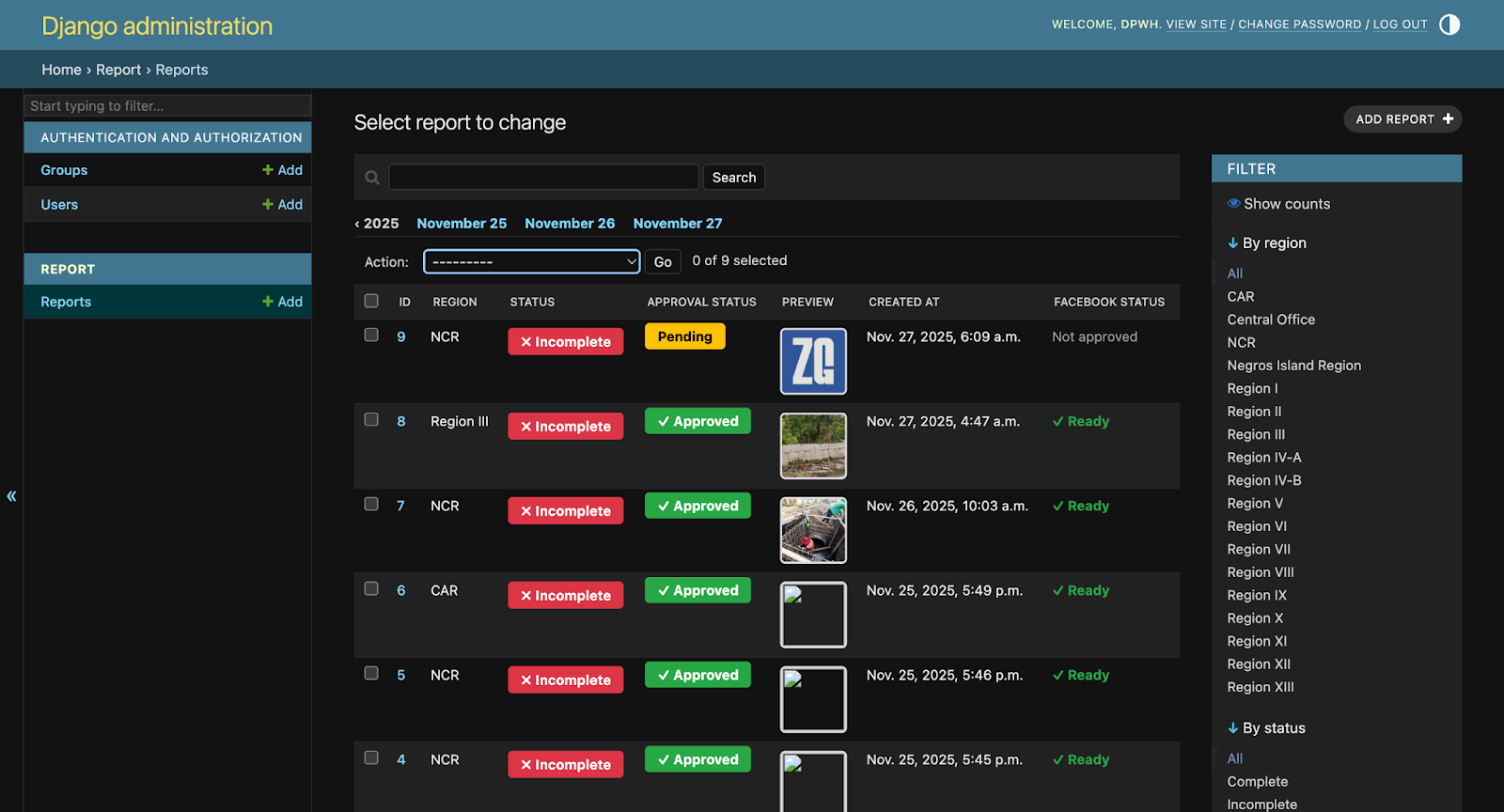This screenshot has width=1504, height=812.
Task: Tick the checkbox for report 9
Action: click(x=371, y=336)
